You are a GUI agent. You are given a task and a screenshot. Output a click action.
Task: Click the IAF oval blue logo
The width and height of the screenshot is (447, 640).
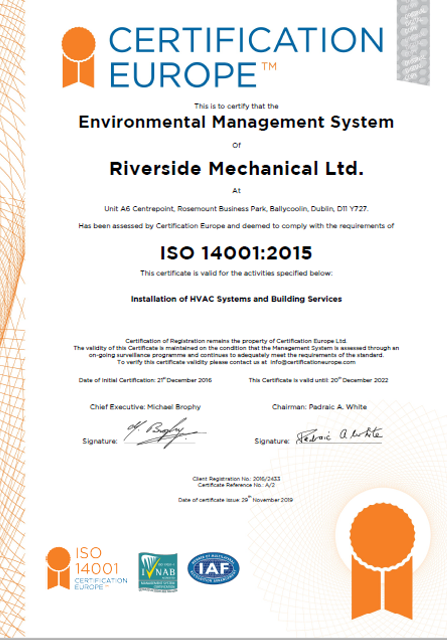[213, 568]
